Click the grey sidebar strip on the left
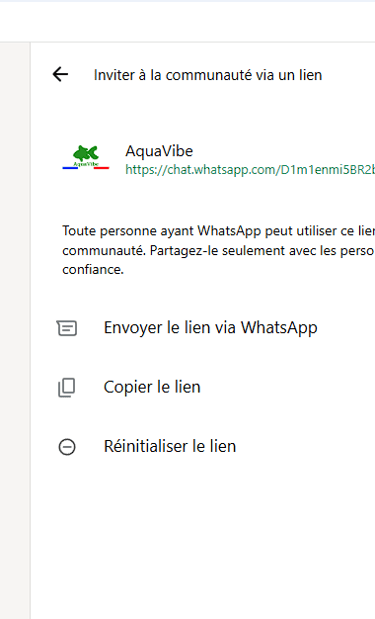Screen dimensions: 375x619 (x=15, y=330)
